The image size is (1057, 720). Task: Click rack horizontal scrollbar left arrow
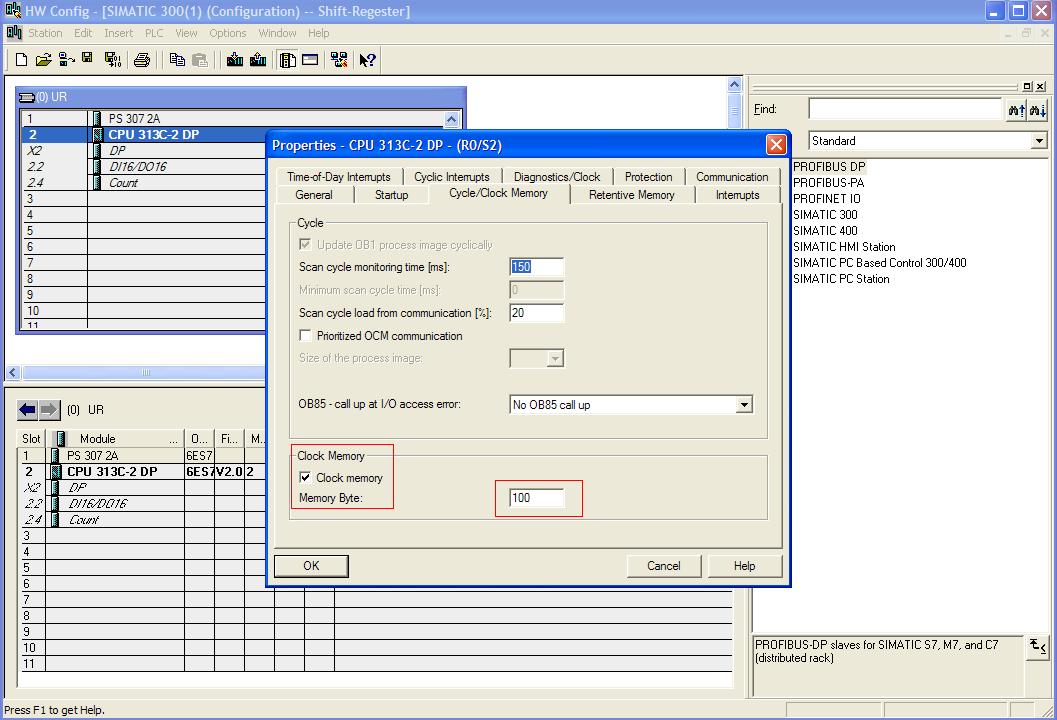point(13,372)
